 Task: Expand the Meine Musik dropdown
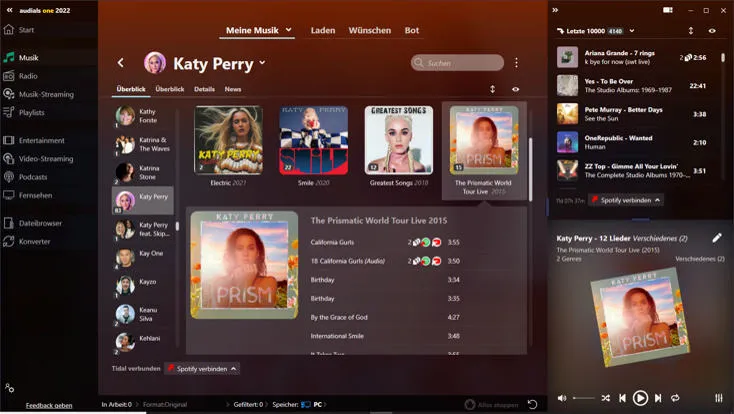tap(289, 30)
